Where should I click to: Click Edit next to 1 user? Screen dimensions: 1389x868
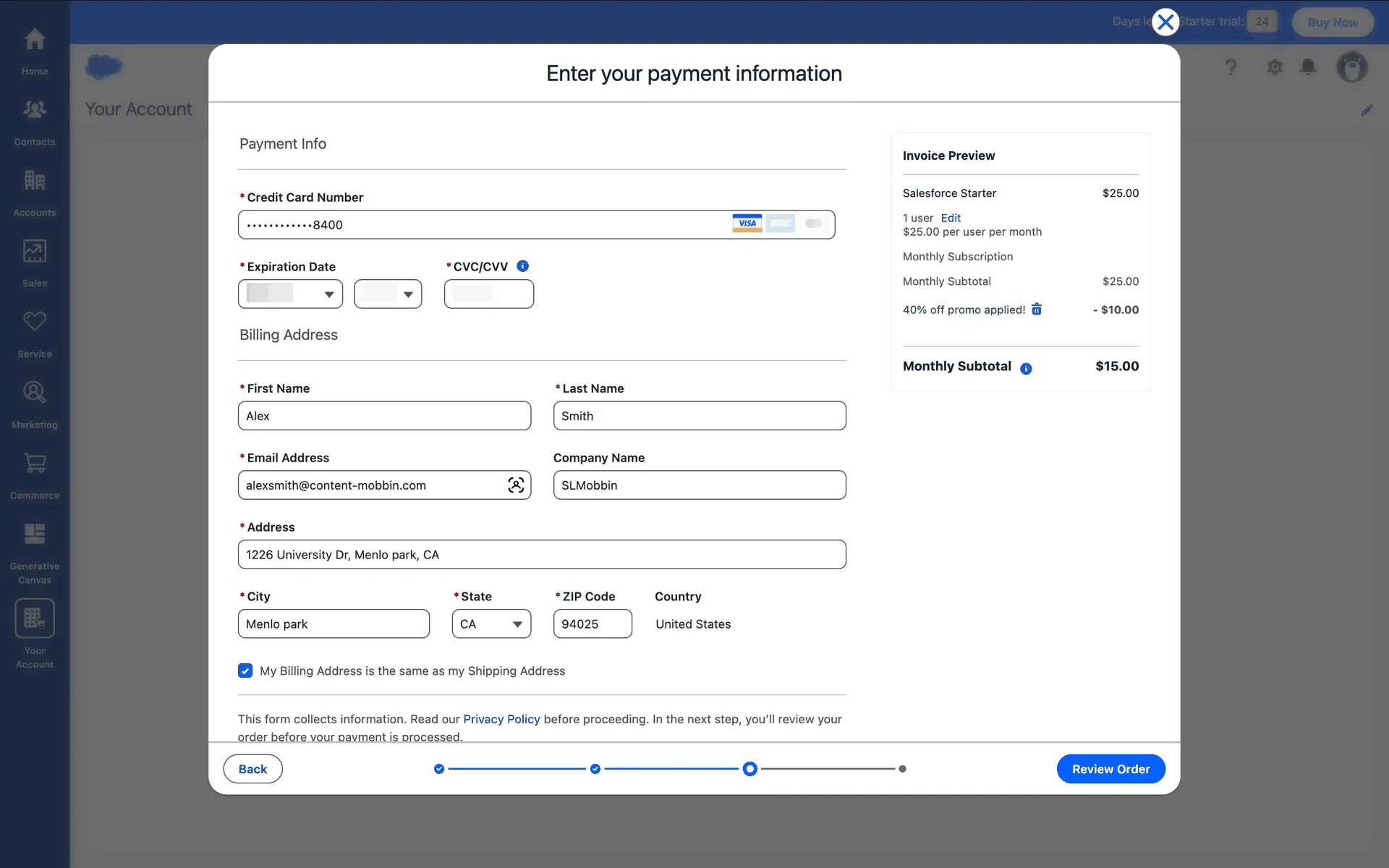pyautogui.click(x=950, y=218)
